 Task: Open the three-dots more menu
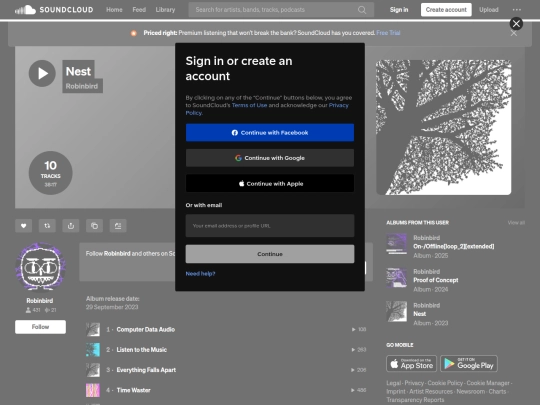(517, 10)
